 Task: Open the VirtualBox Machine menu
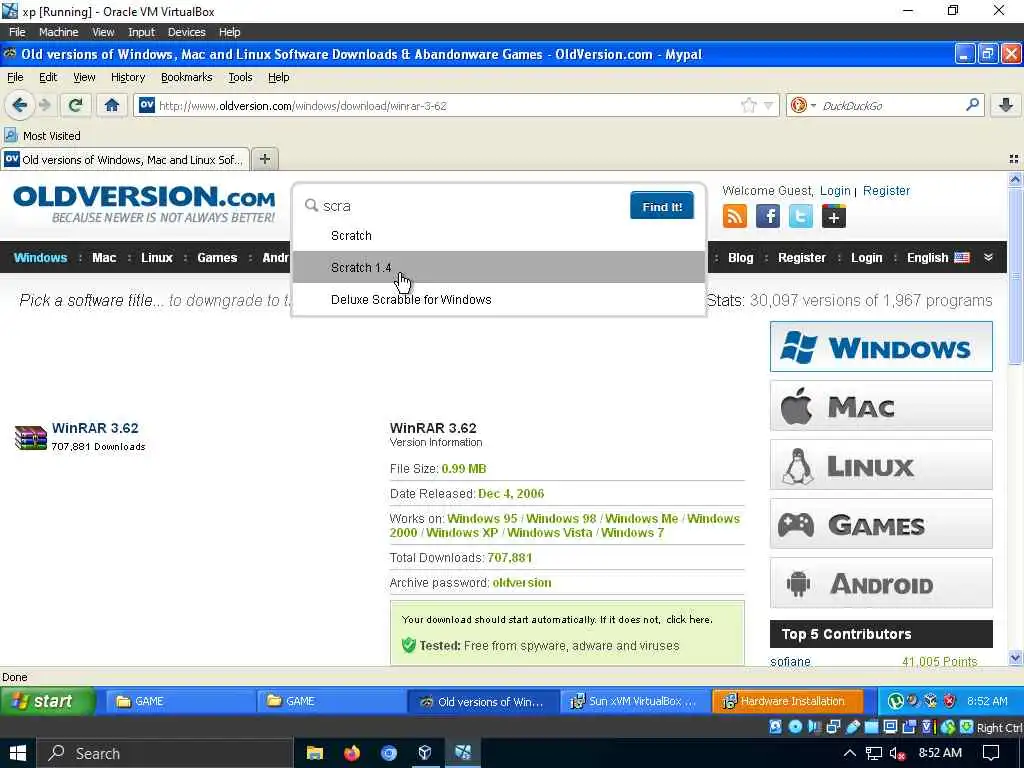coord(58,32)
